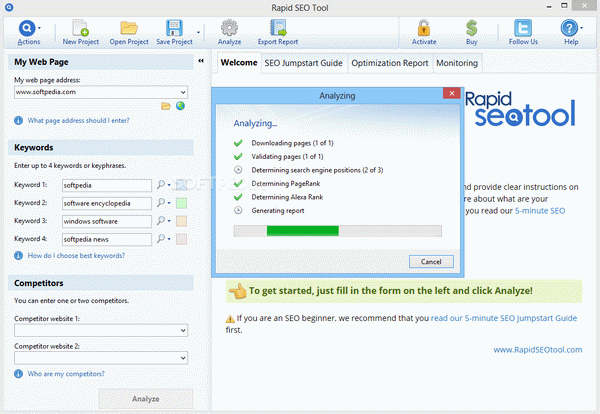600x414 pixels.
Task: Click the Open Project folder icon
Action: 129,28
